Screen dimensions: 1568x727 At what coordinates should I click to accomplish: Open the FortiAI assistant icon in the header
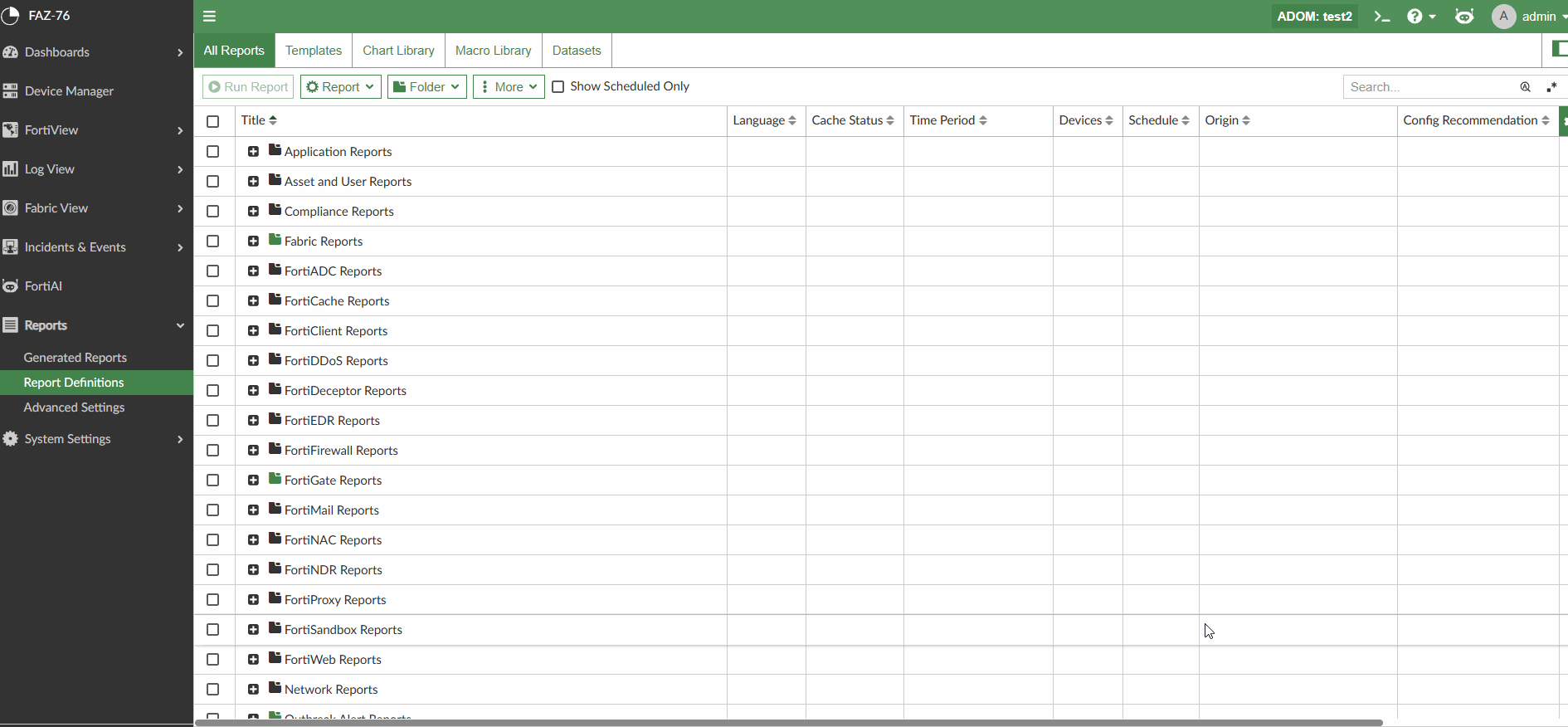point(1464,16)
